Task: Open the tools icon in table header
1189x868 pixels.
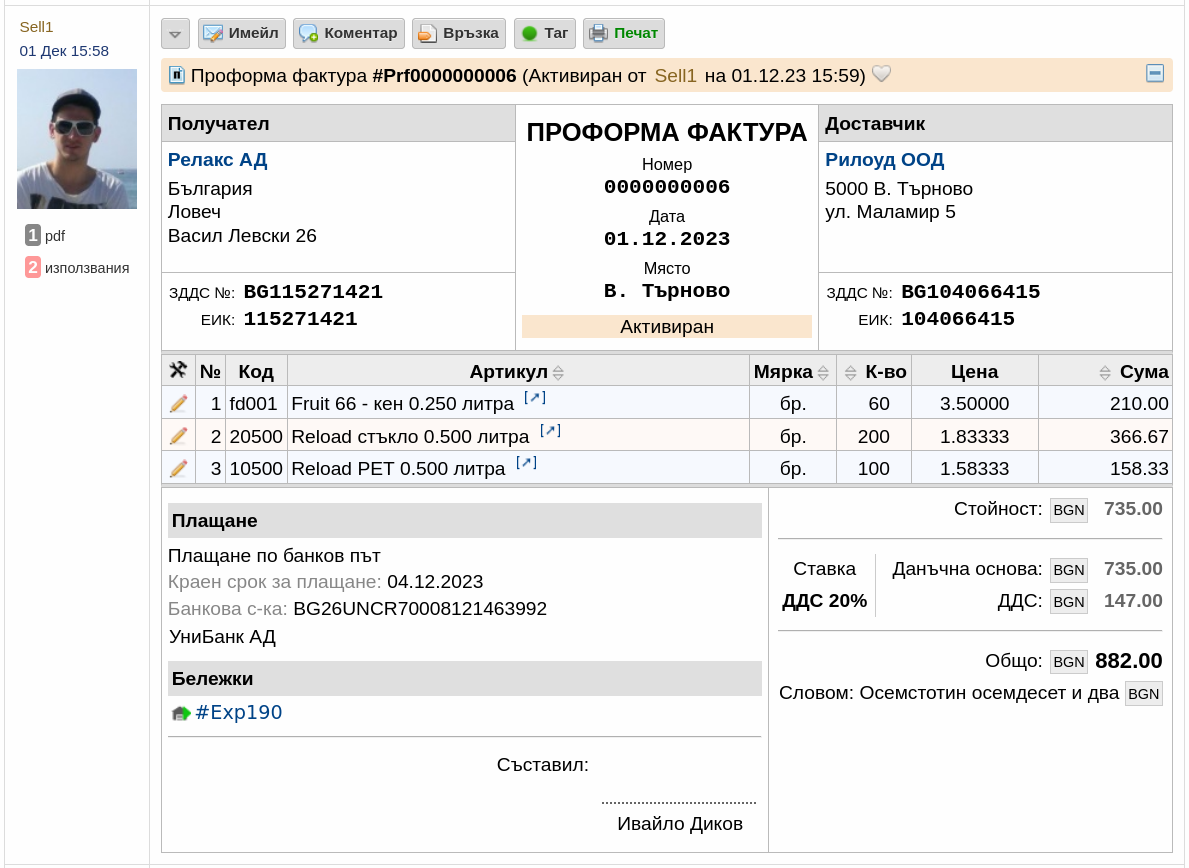Action: tap(178, 370)
